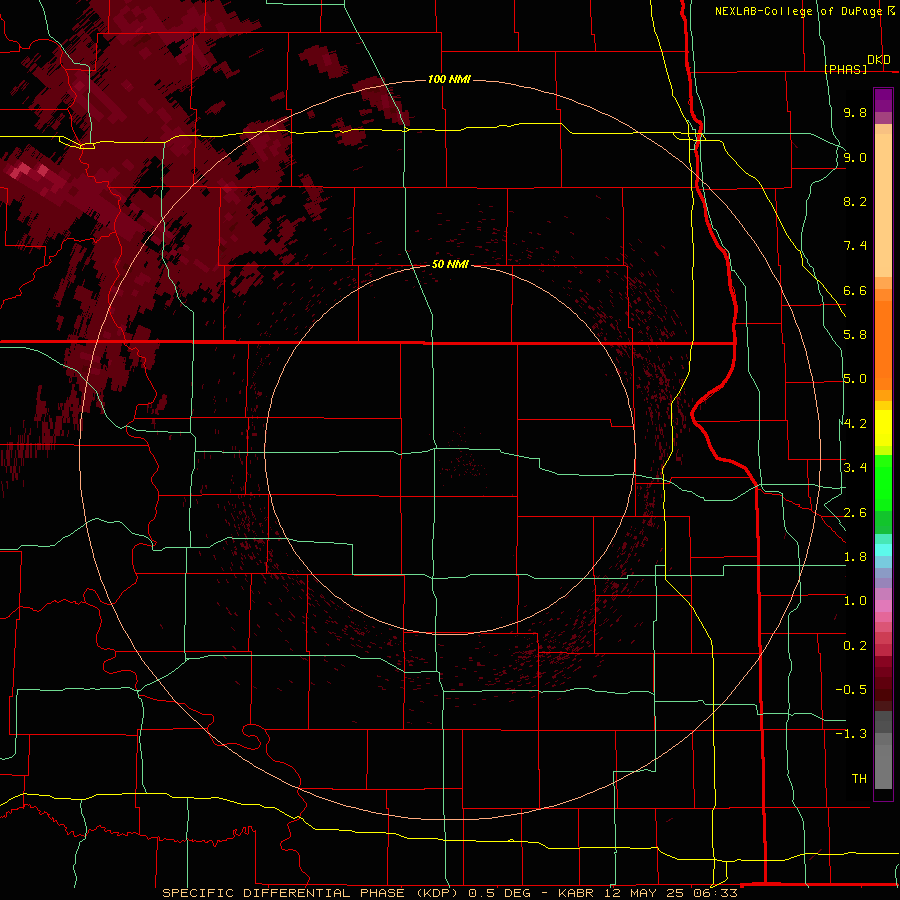Click the [PHAS] units label

tap(845, 69)
